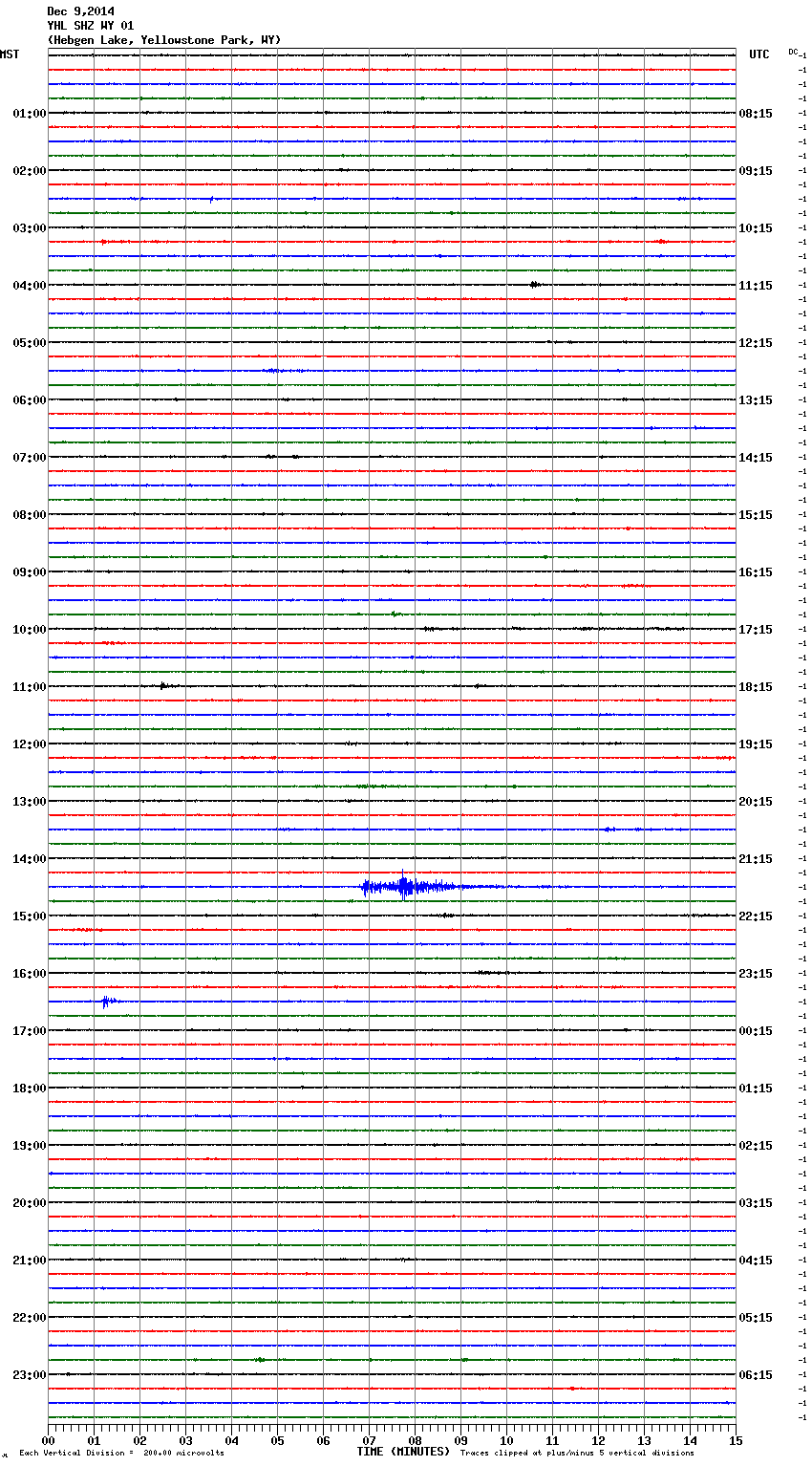
Task: Click the 19:00 MST time label
Action: coord(30,1146)
